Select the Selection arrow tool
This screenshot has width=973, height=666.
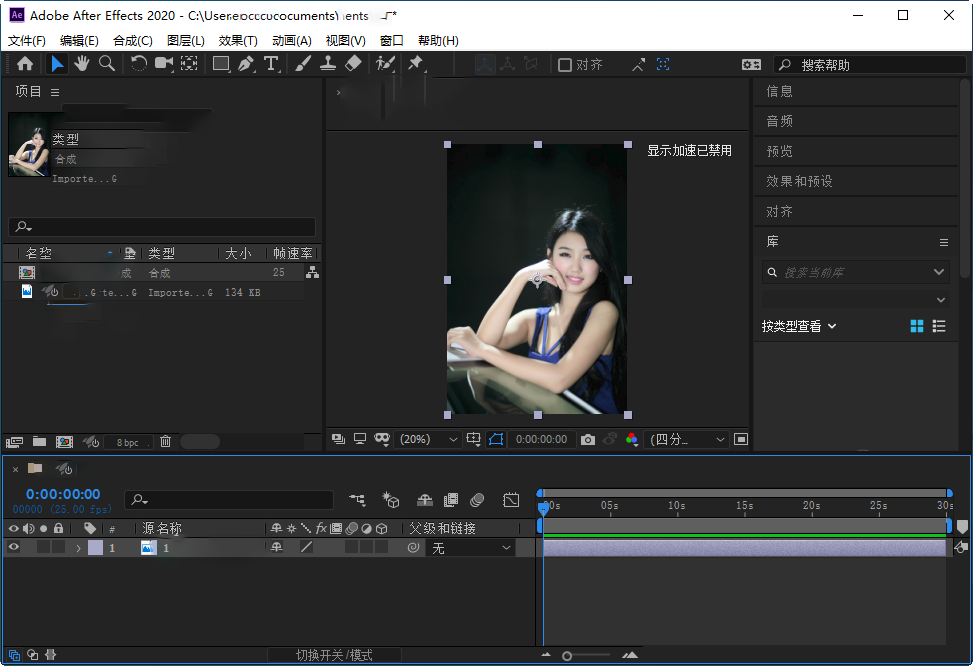click(x=56, y=63)
